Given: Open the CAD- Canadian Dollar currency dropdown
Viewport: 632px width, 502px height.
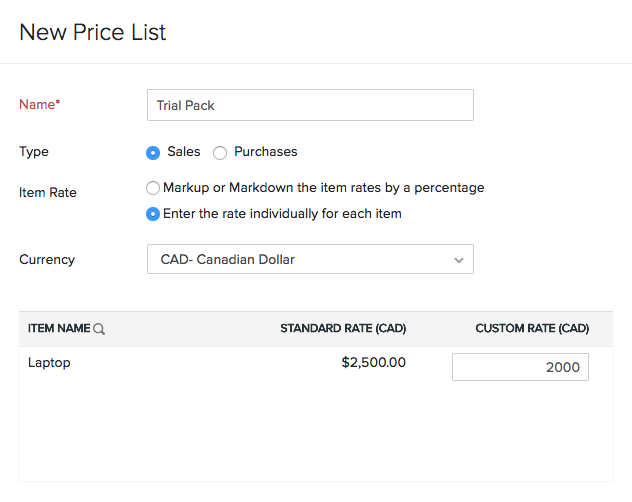Looking at the screenshot, I should click(309, 260).
